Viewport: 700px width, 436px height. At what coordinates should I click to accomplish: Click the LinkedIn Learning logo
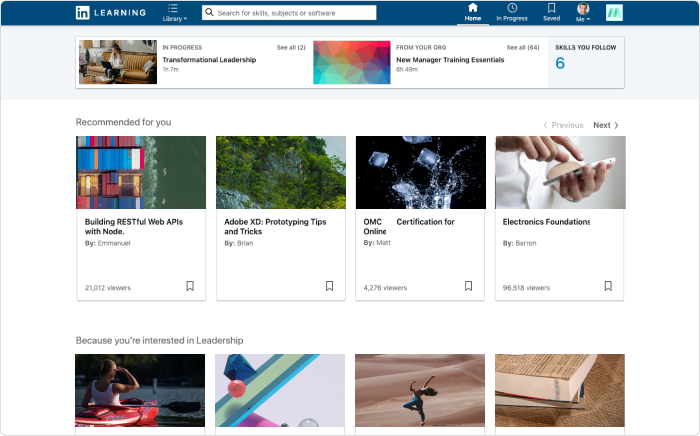[110, 13]
